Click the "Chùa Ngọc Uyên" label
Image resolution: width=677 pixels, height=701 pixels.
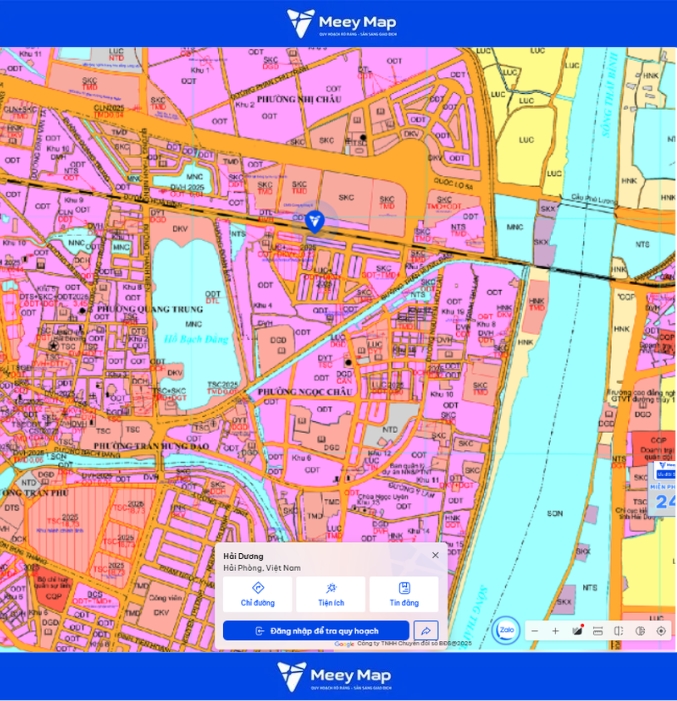click(x=383, y=497)
